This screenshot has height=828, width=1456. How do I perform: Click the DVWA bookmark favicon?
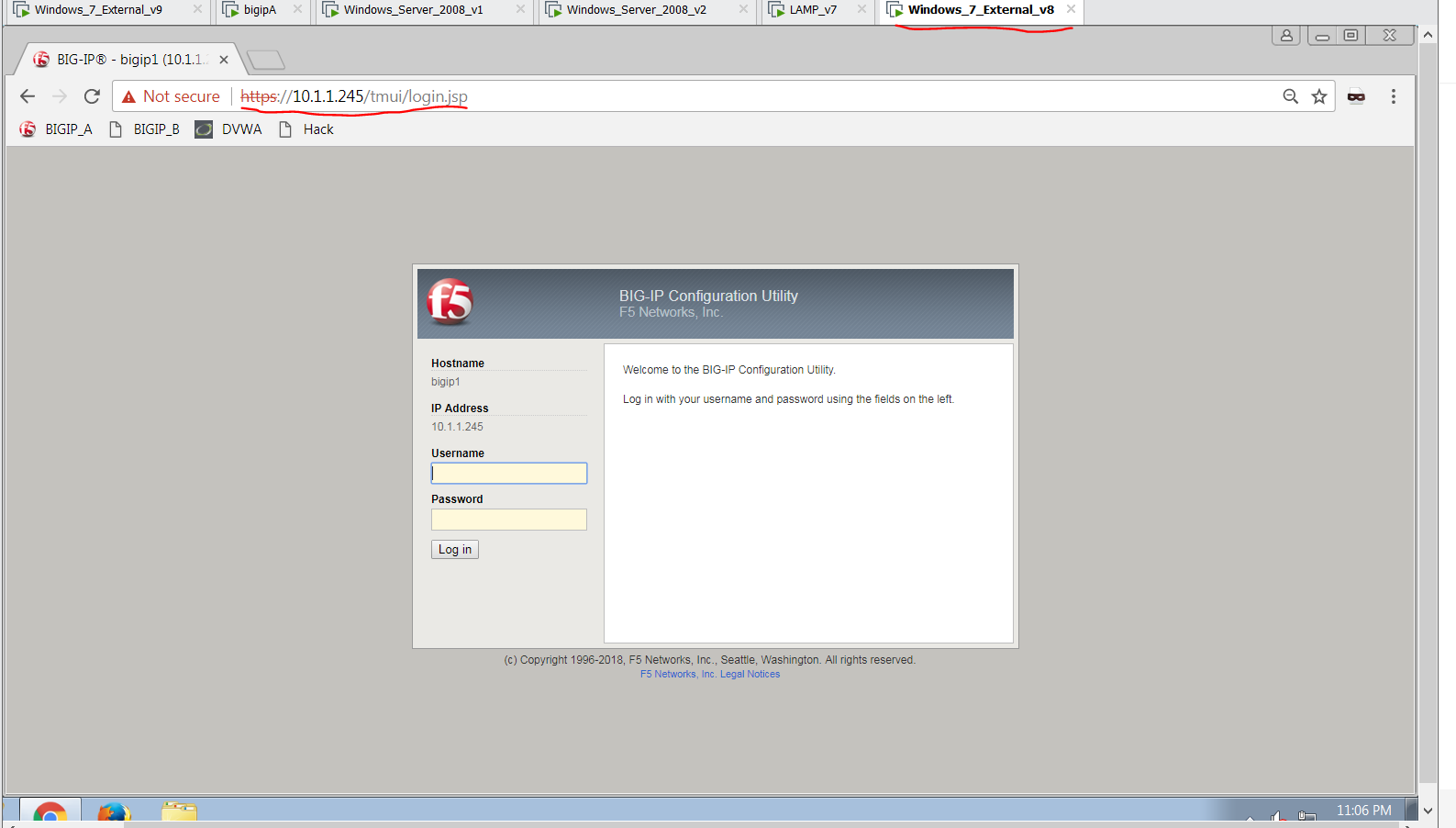pyautogui.click(x=204, y=129)
